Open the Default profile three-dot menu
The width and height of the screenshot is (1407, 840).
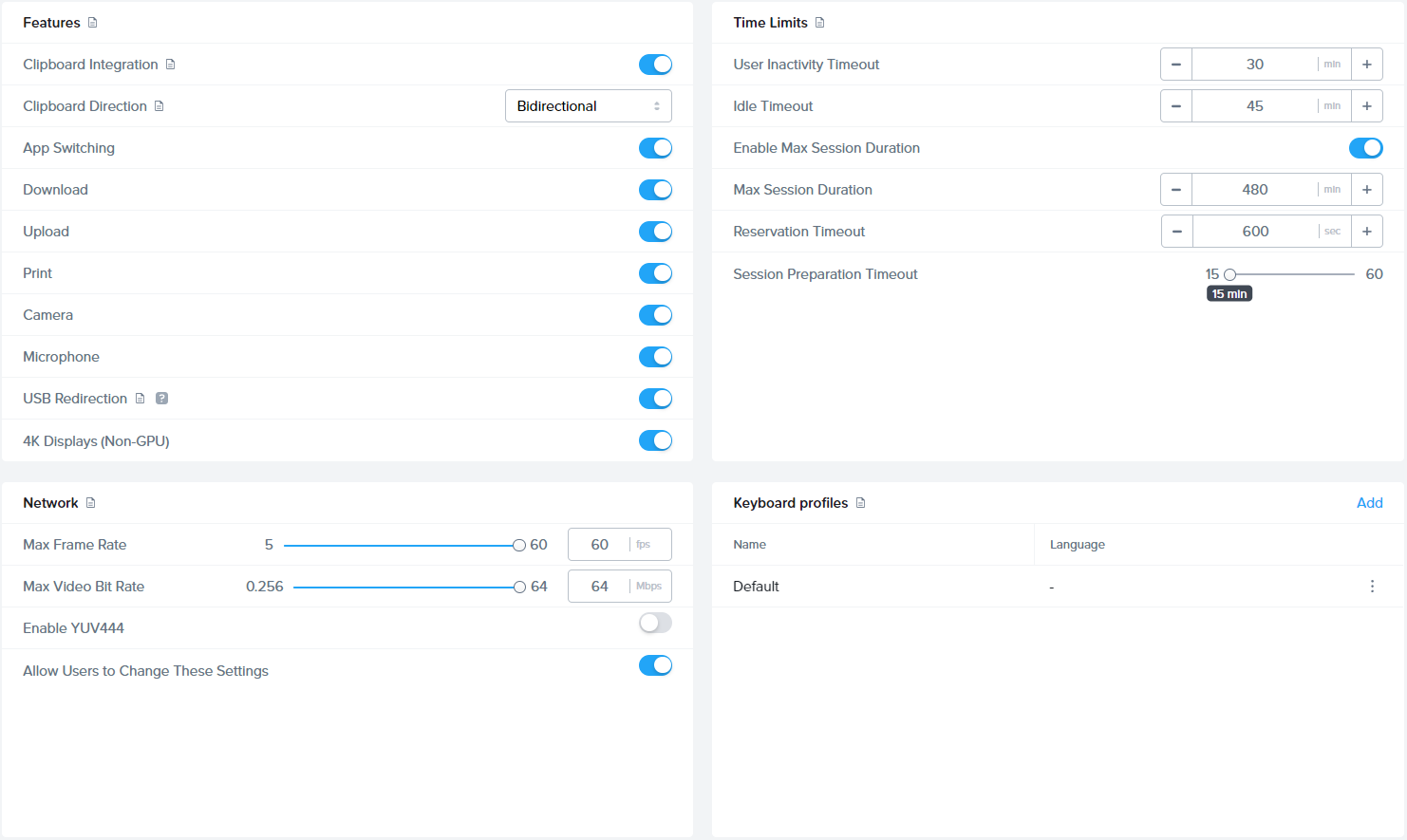tap(1372, 587)
